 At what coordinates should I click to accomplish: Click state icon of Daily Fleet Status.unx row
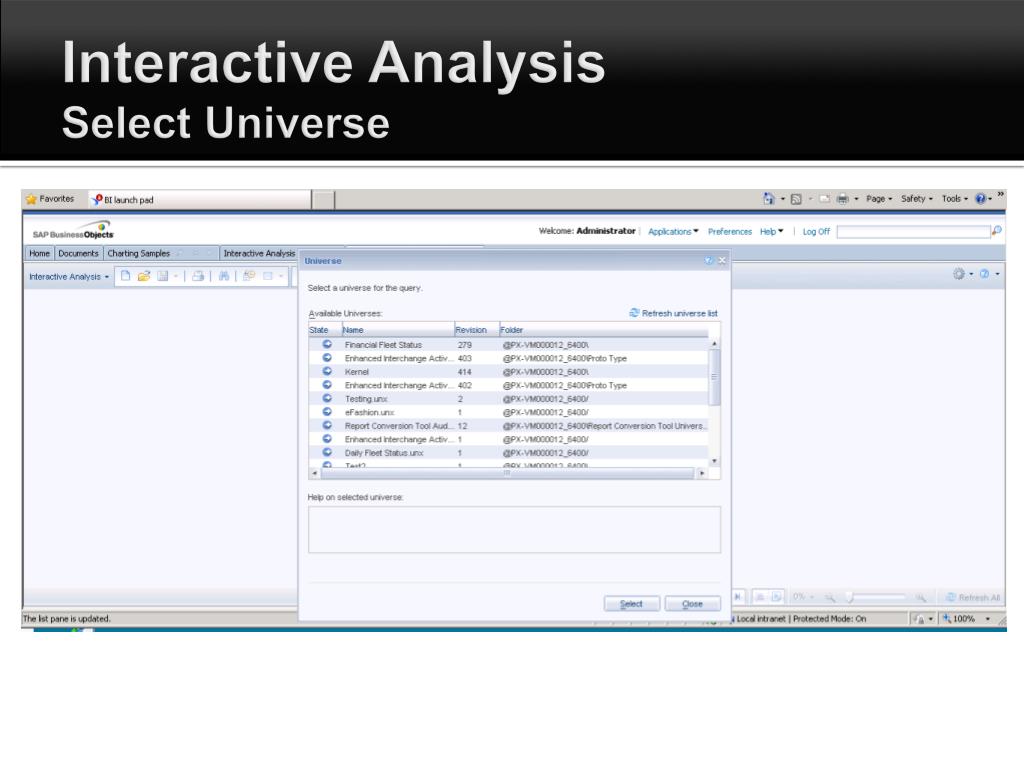pos(327,452)
